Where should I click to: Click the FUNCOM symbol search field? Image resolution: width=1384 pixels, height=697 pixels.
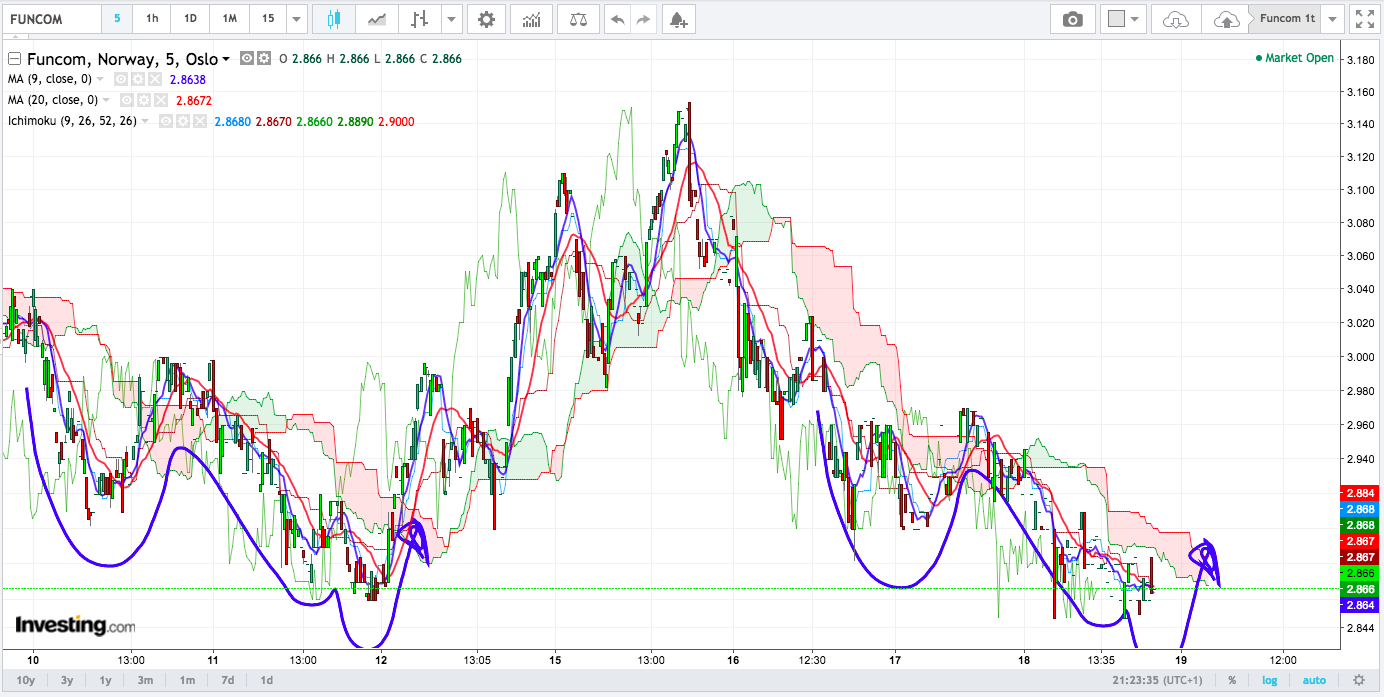[x=52, y=19]
